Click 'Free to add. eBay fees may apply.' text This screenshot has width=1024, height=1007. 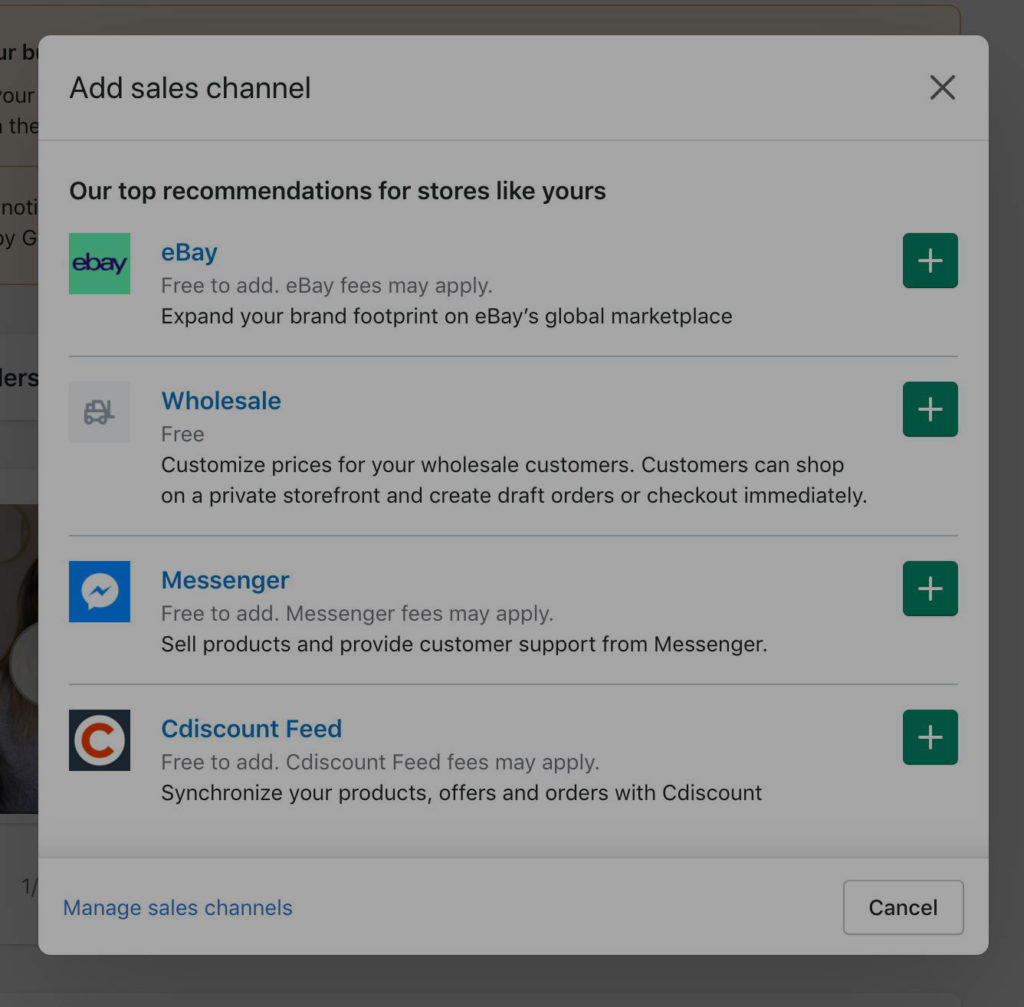pyautogui.click(x=327, y=285)
